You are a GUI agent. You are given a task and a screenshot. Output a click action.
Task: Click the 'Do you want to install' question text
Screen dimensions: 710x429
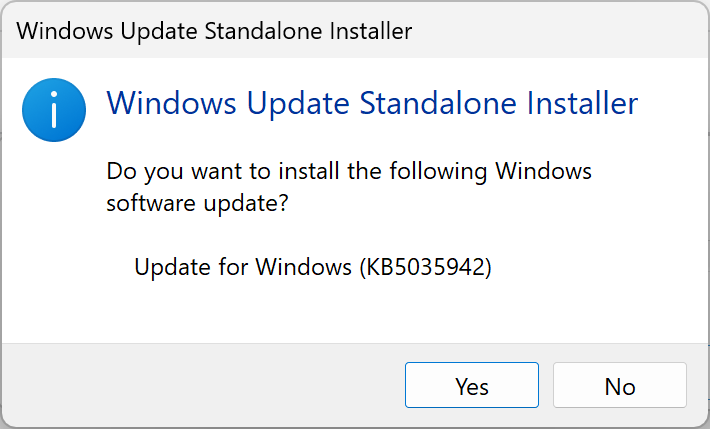[x=349, y=171]
